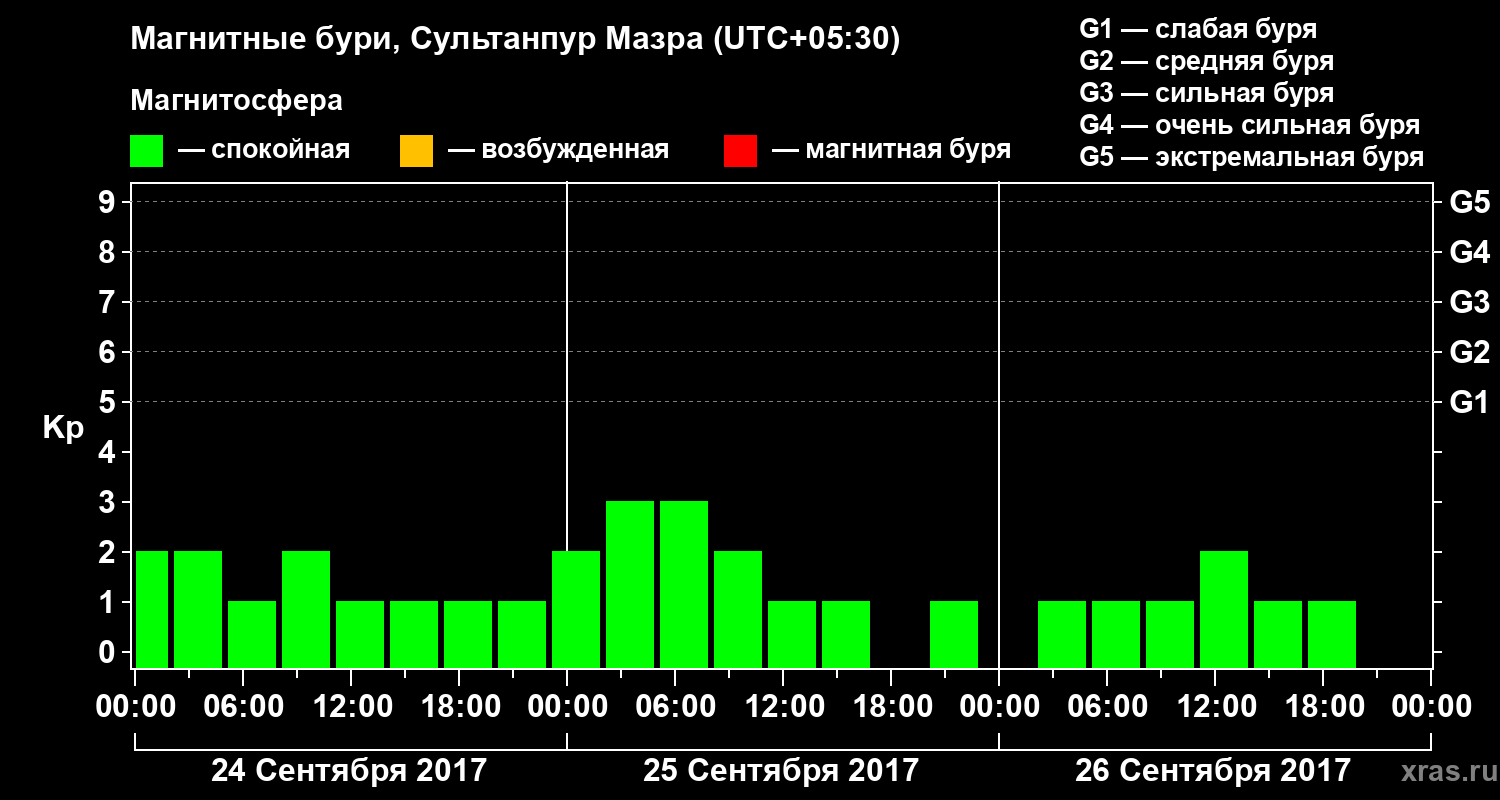Click the '12:00' time label under 26 Сентября
Image resolution: width=1500 pixels, height=800 pixels.
(1215, 707)
